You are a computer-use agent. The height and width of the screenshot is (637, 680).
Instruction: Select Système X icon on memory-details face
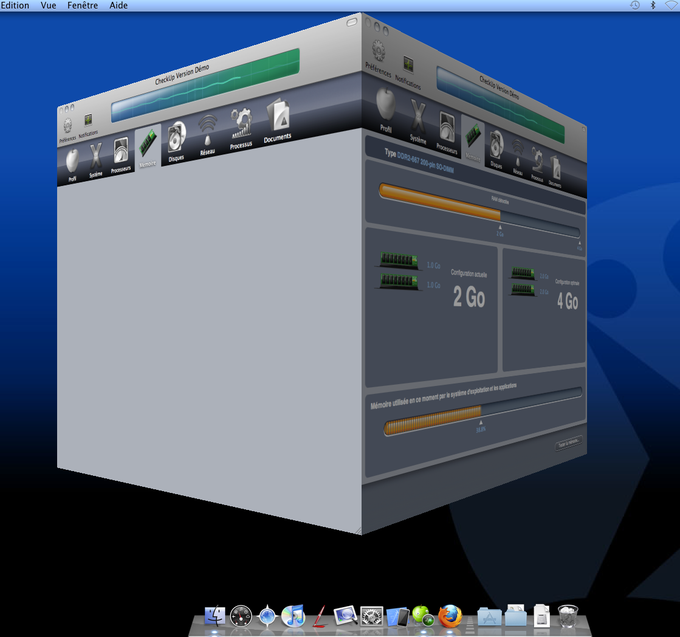pos(418,121)
